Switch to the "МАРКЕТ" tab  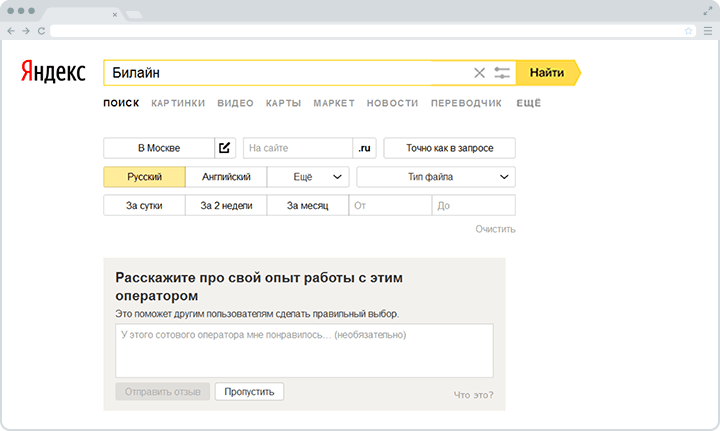(334, 103)
